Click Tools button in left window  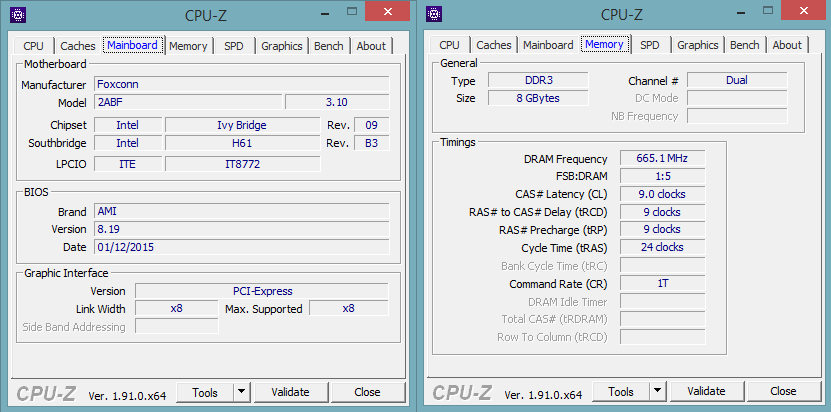tap(205, 392)
